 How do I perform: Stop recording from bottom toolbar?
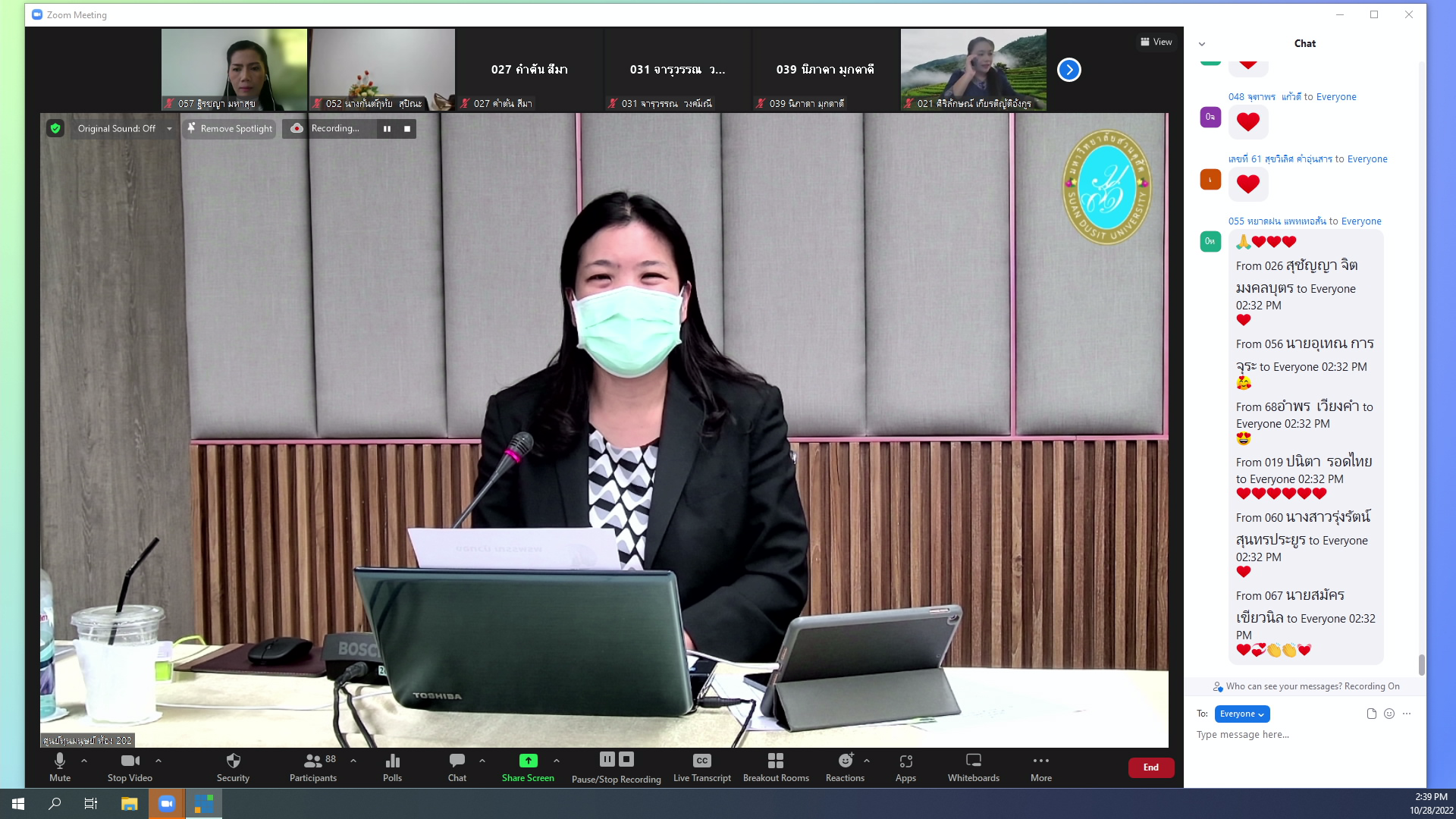click(x=626, y=759)
